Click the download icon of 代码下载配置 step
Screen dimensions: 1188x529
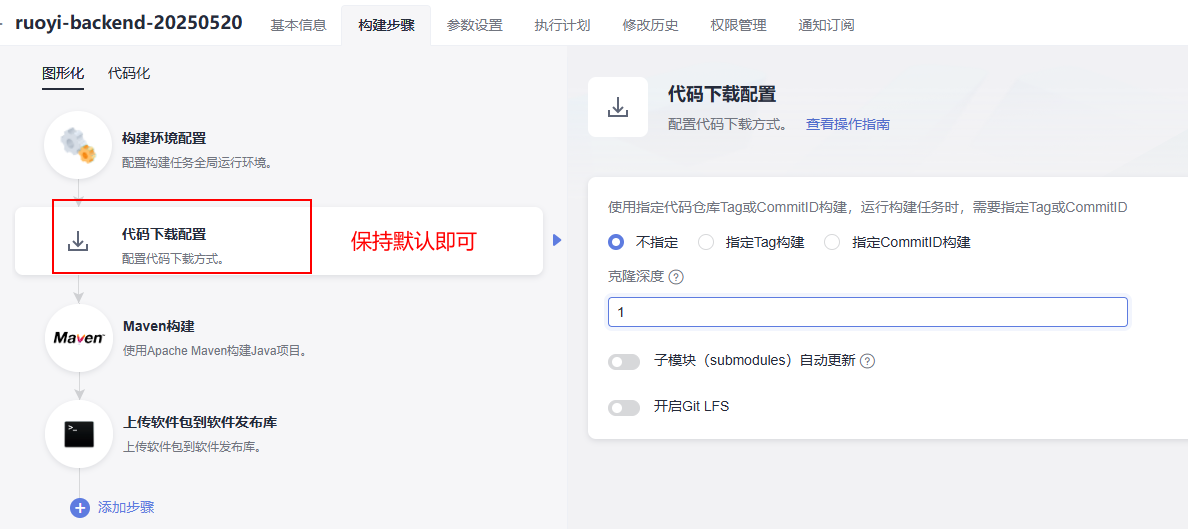click(79, 241)
